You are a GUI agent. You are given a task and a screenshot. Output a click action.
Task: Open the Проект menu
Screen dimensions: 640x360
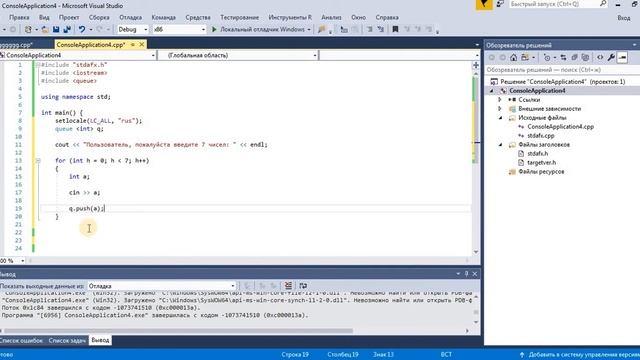point(69,18)
